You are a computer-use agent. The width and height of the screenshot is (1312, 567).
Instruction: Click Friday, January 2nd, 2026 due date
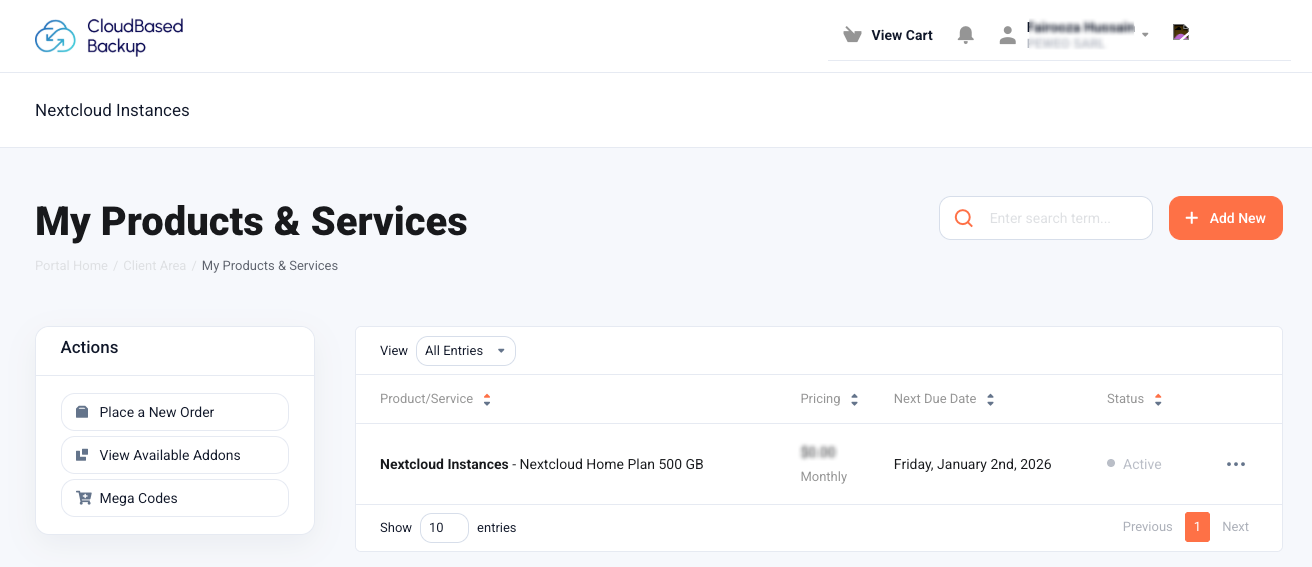coord(972,464)
